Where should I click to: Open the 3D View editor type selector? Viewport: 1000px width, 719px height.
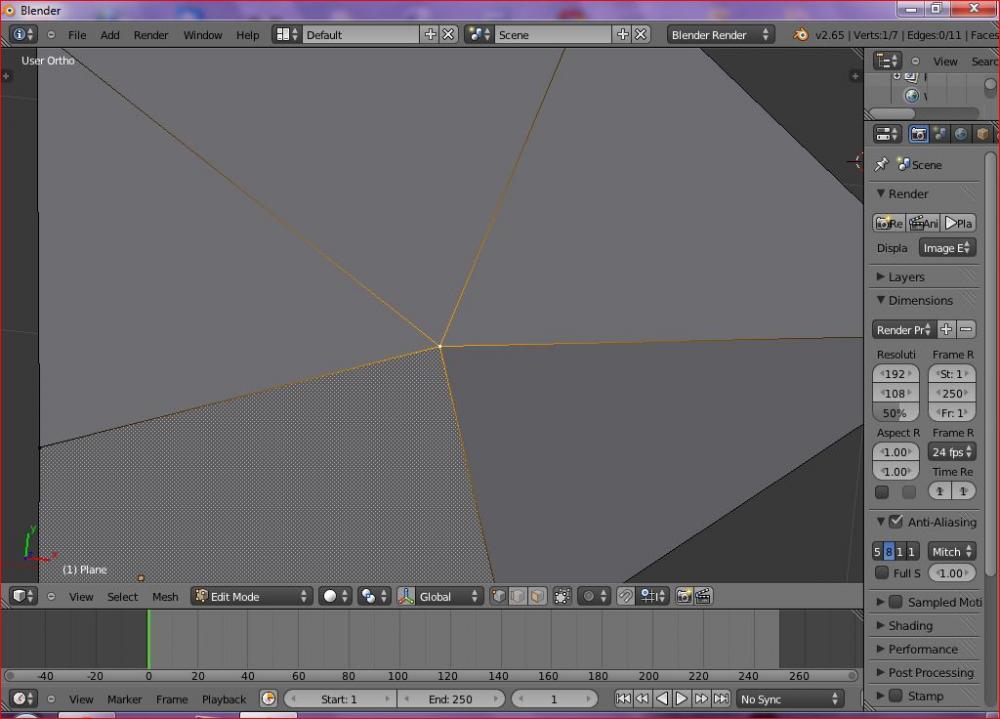pyautogui.click(x=24, y=596)
